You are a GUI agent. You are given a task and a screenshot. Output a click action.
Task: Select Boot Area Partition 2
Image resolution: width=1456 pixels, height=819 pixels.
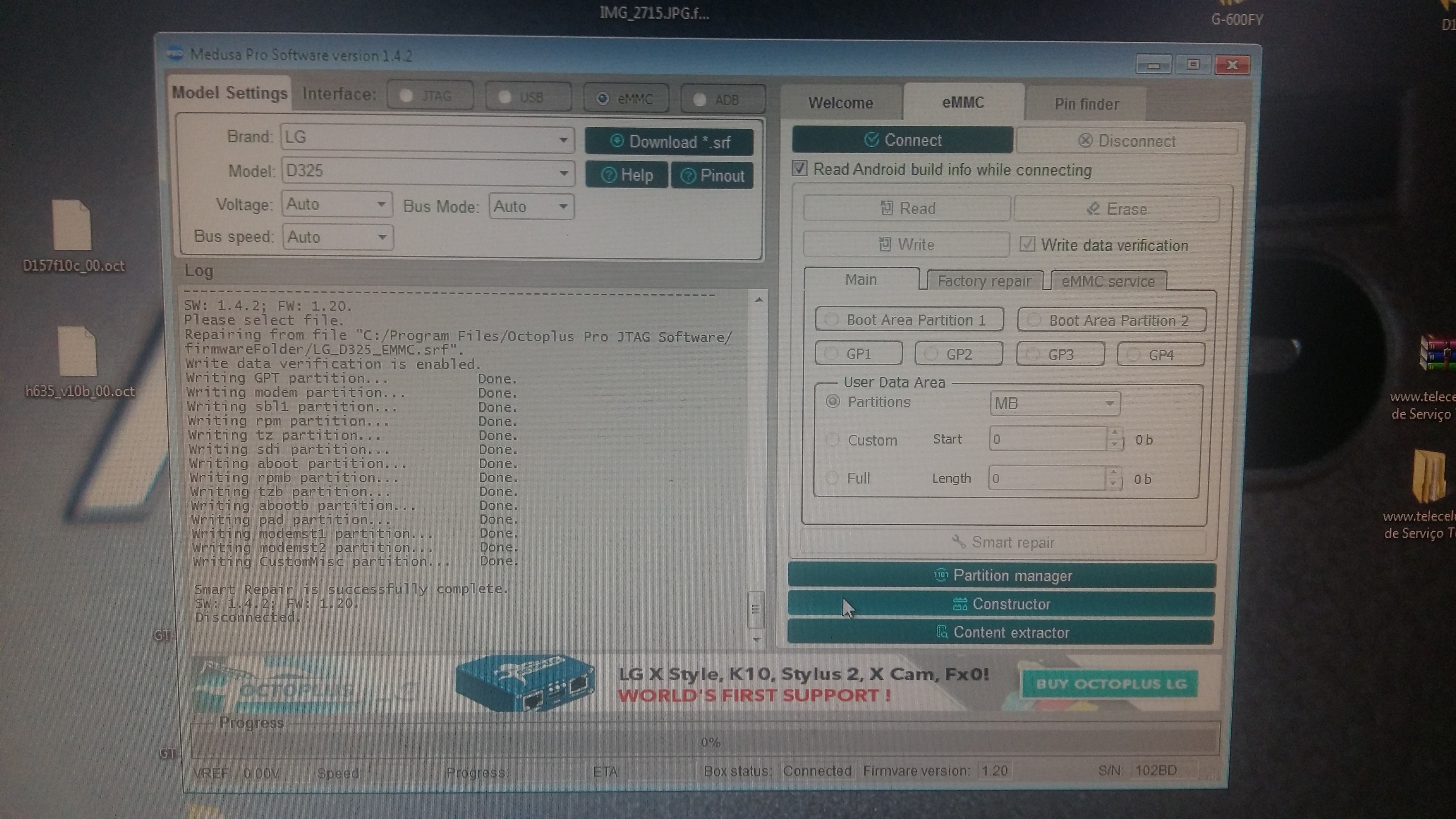(1111, 320)
